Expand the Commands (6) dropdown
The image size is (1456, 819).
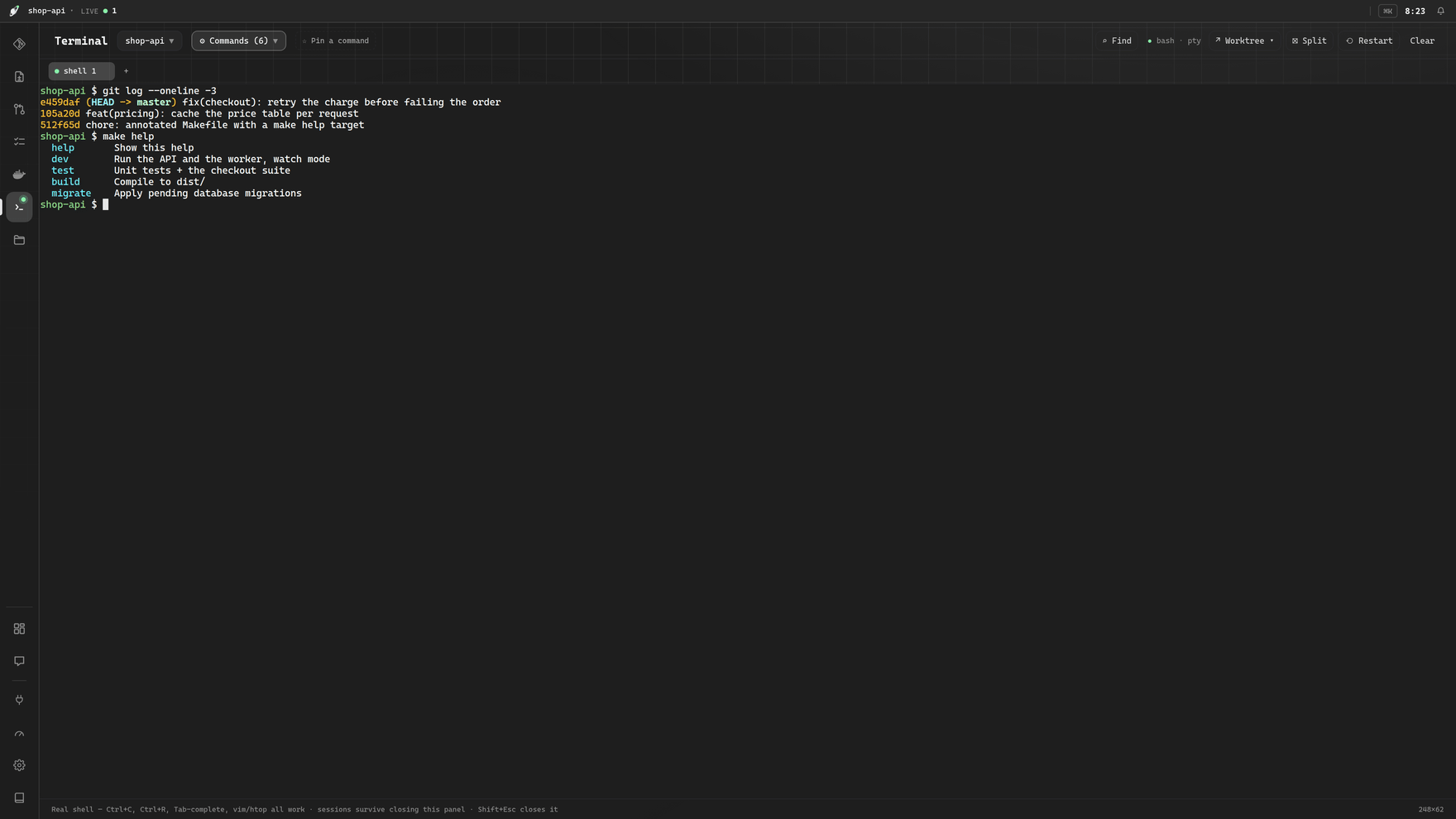click(239, 41)
